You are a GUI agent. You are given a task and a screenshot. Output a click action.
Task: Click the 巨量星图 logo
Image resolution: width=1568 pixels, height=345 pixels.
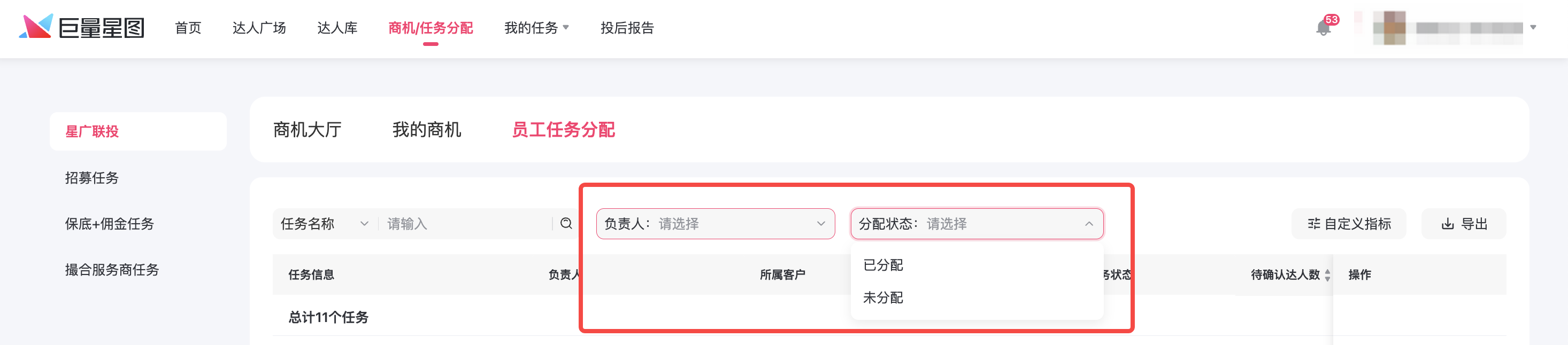[82, 27]
